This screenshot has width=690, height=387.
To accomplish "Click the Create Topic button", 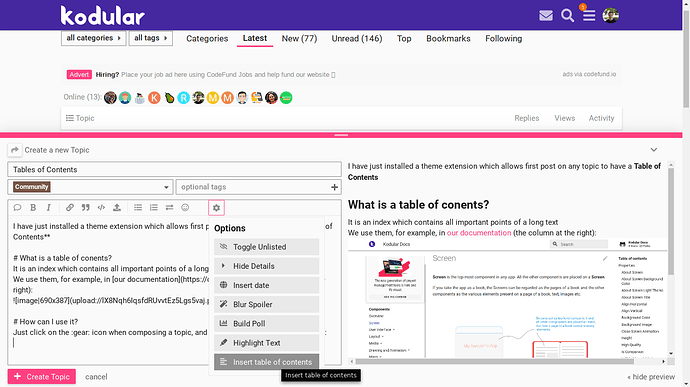I will [42, 377].
